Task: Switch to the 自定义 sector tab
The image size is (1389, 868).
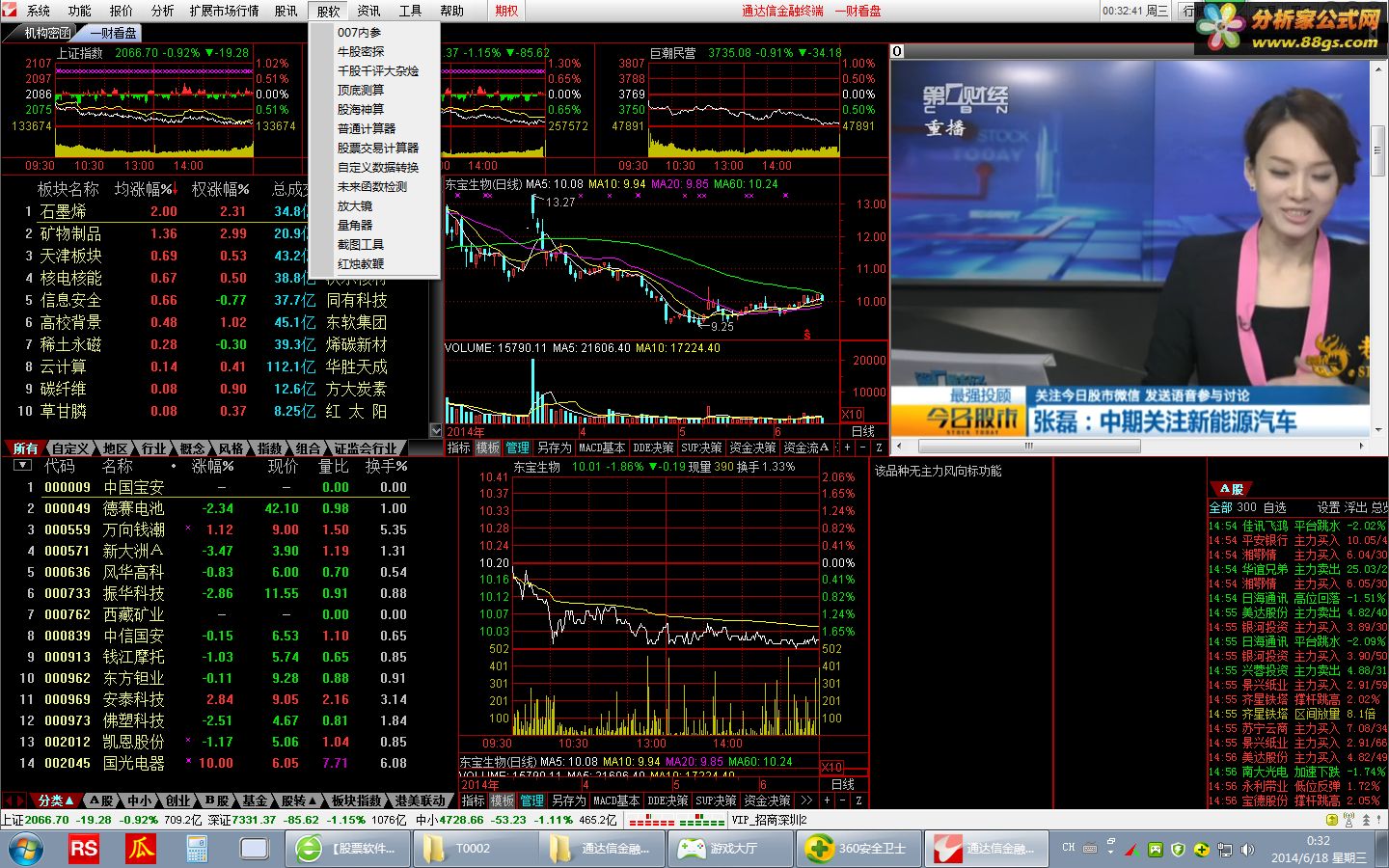Action: coord(71,448)
